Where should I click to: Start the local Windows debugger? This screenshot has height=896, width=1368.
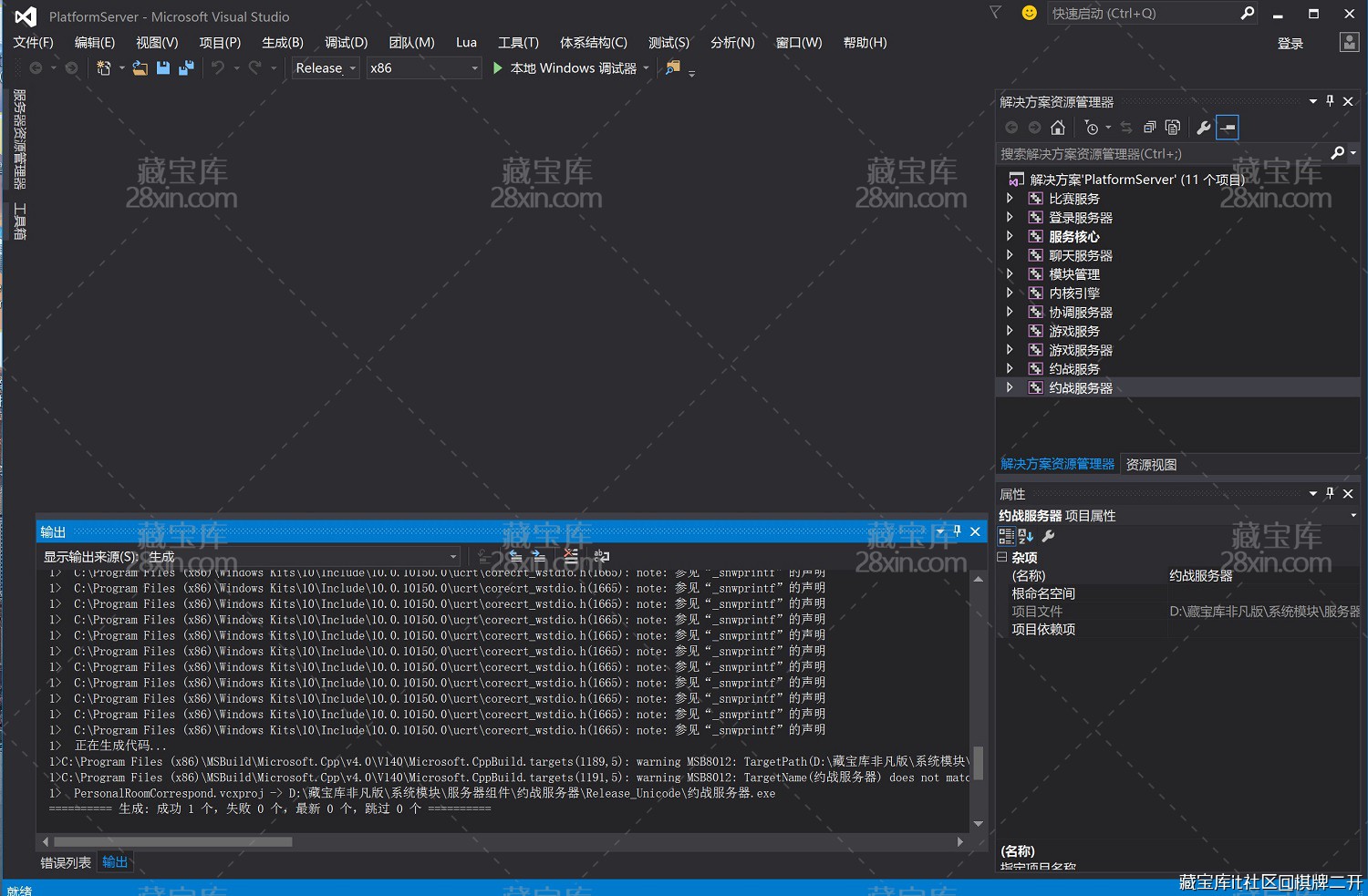coord(565,68)
